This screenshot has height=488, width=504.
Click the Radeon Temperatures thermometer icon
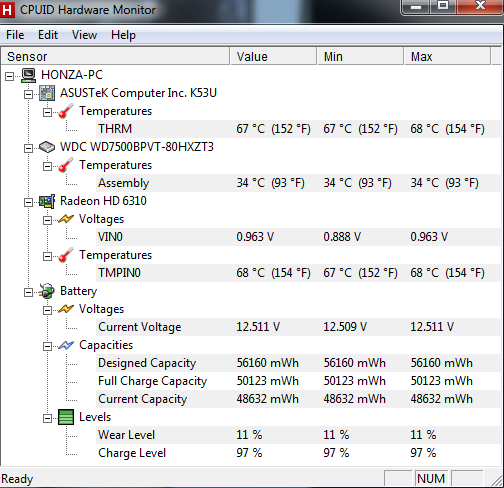pyautogui.click(x=66, y=255)
